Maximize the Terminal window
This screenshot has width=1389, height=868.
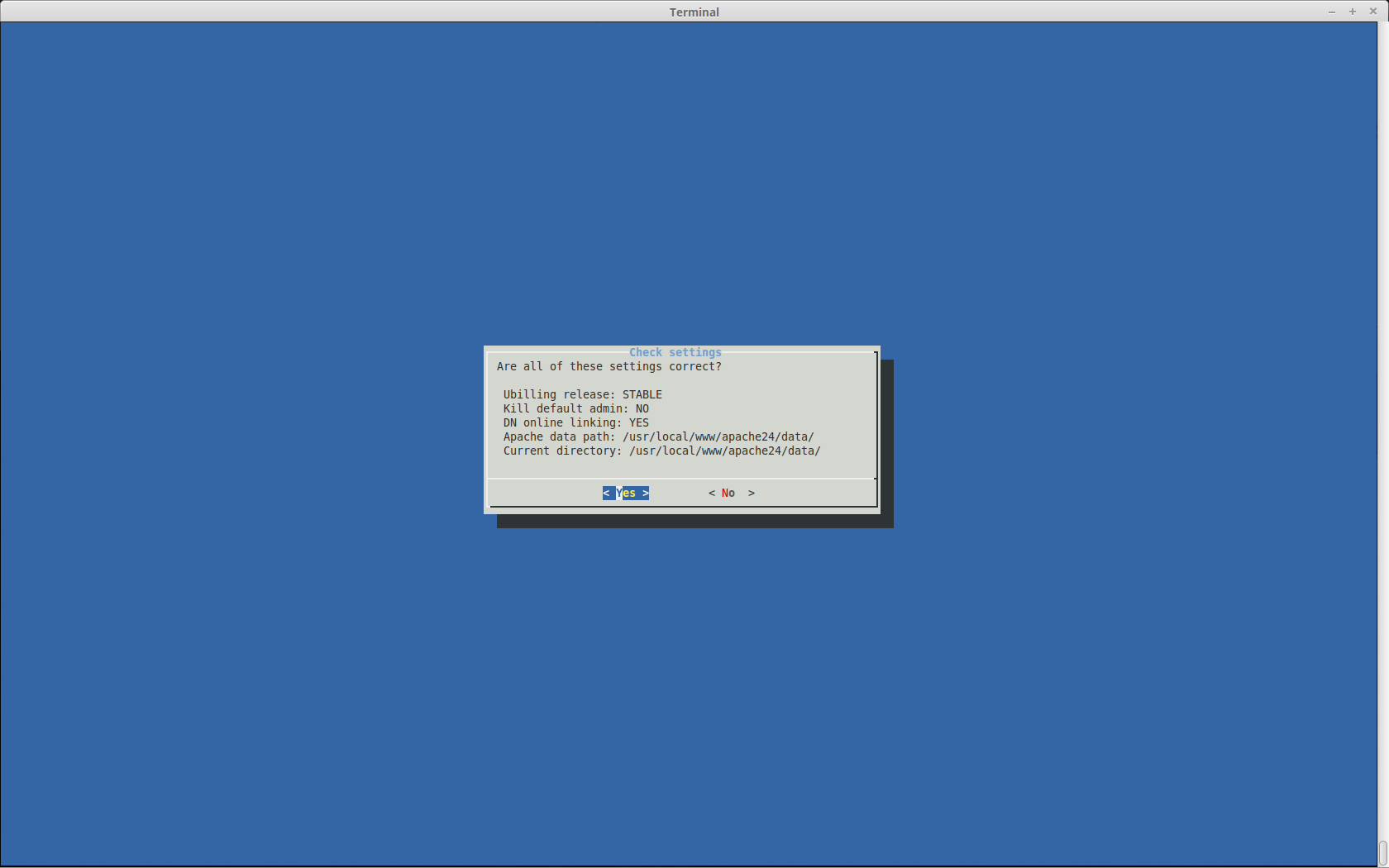point(1353,12)
